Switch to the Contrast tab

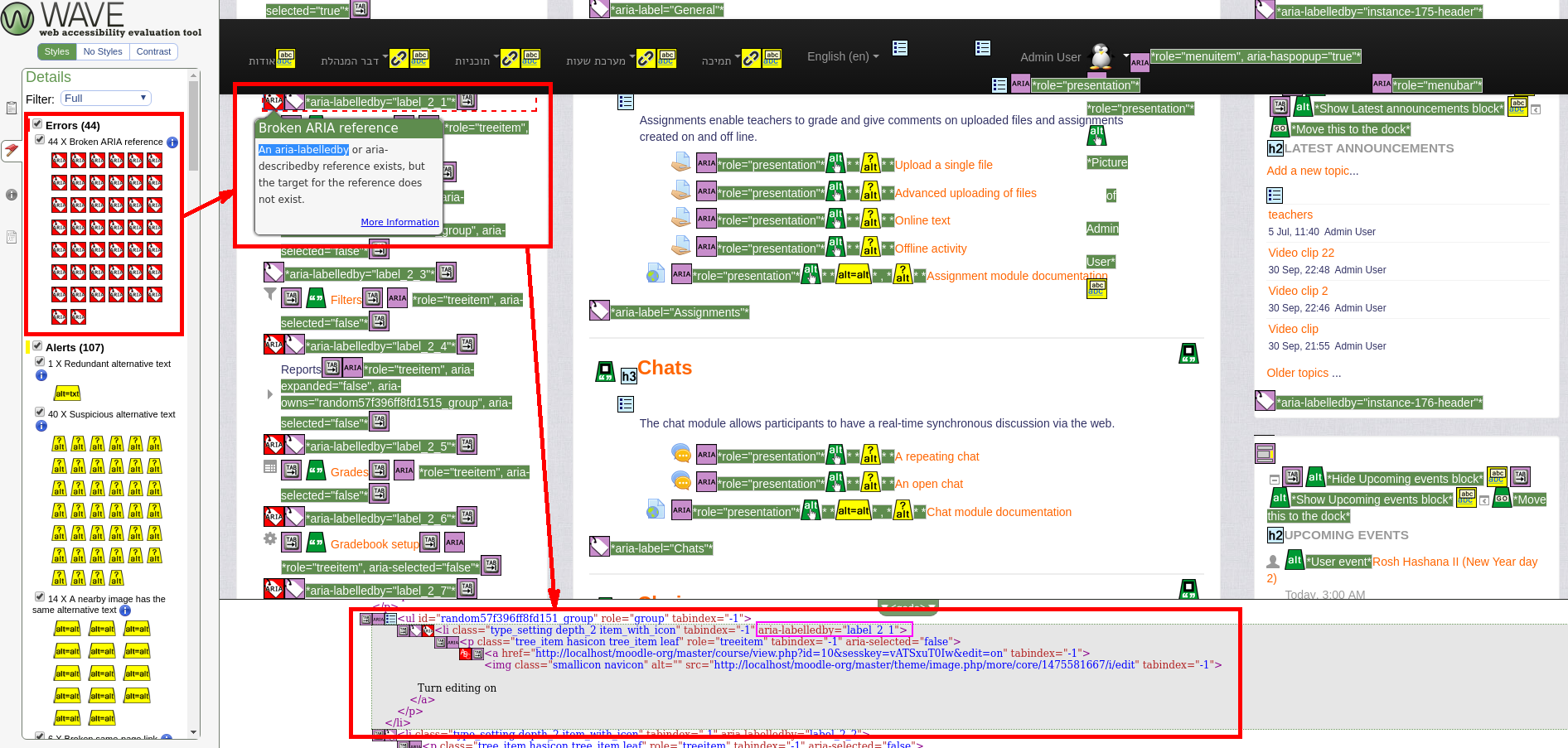153,51
